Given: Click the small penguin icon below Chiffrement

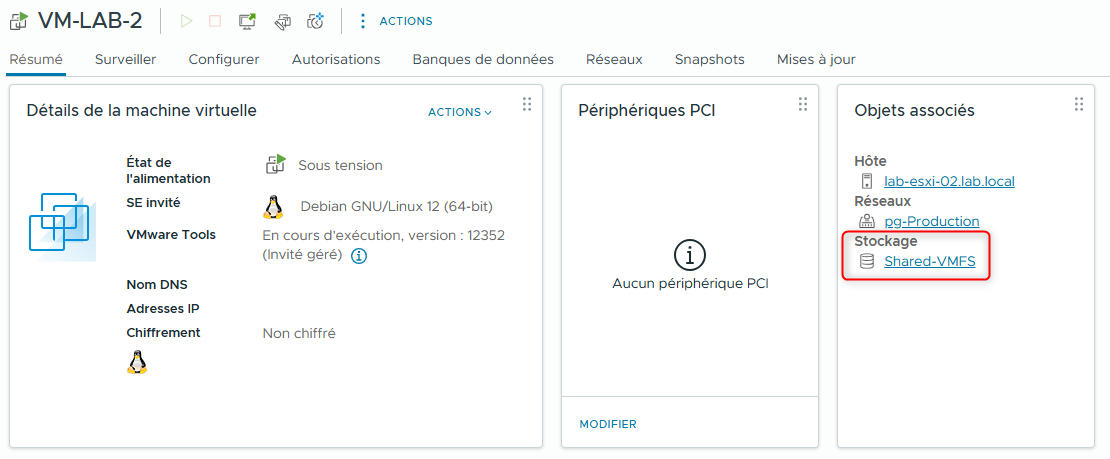Looking at the screenshot, I should [x=137, y=362].
